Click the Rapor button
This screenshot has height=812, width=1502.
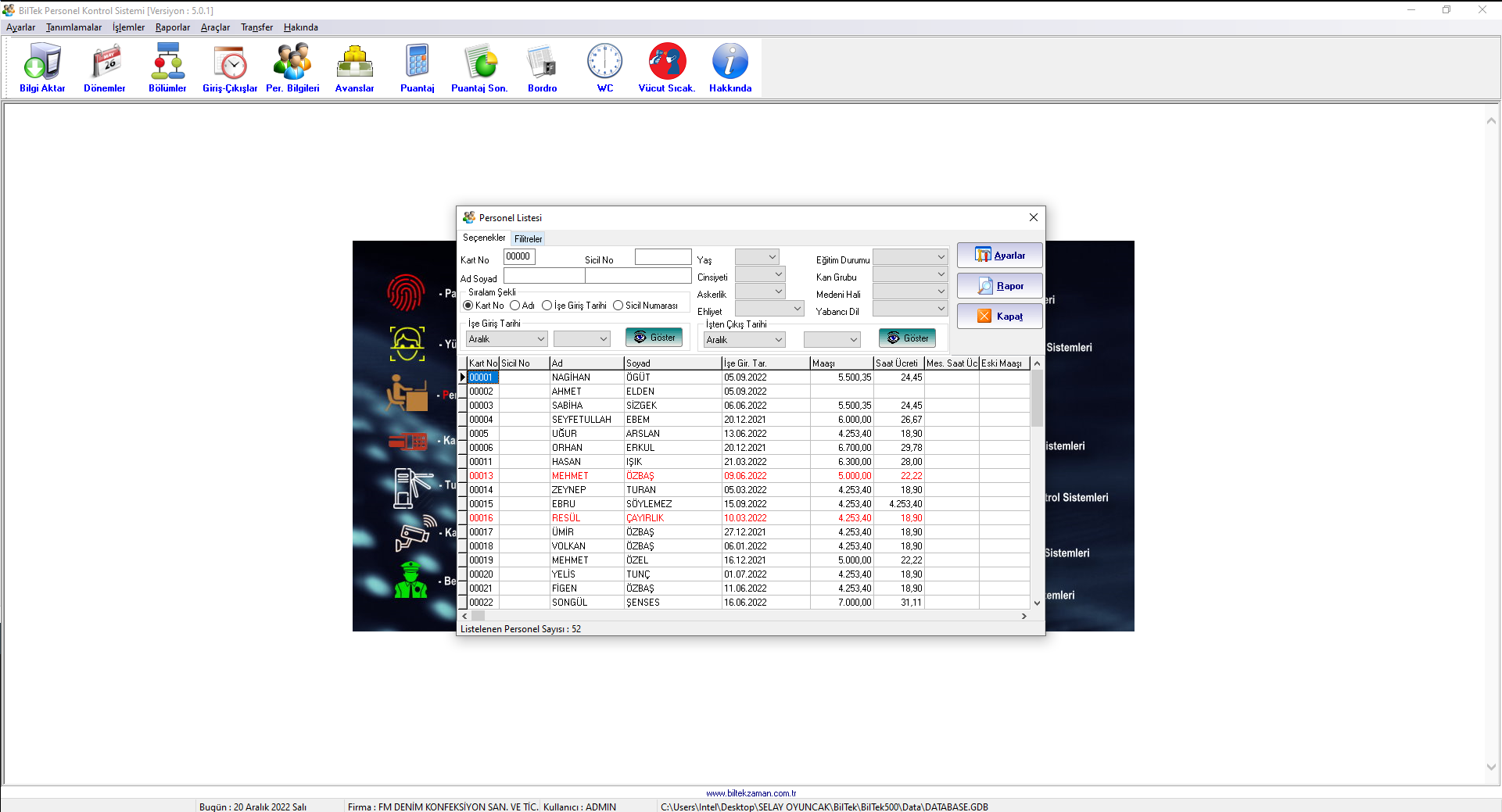[1000, 286]
